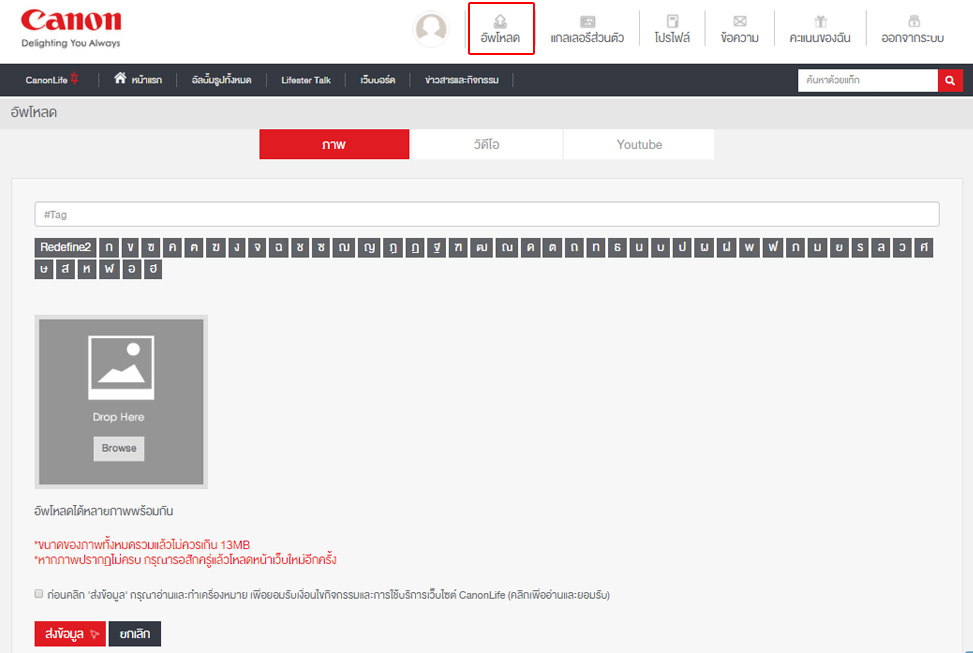Viewport: 973px width, 653px height.
Task: Click inside the #Tag input field
Action: [486, 214]
